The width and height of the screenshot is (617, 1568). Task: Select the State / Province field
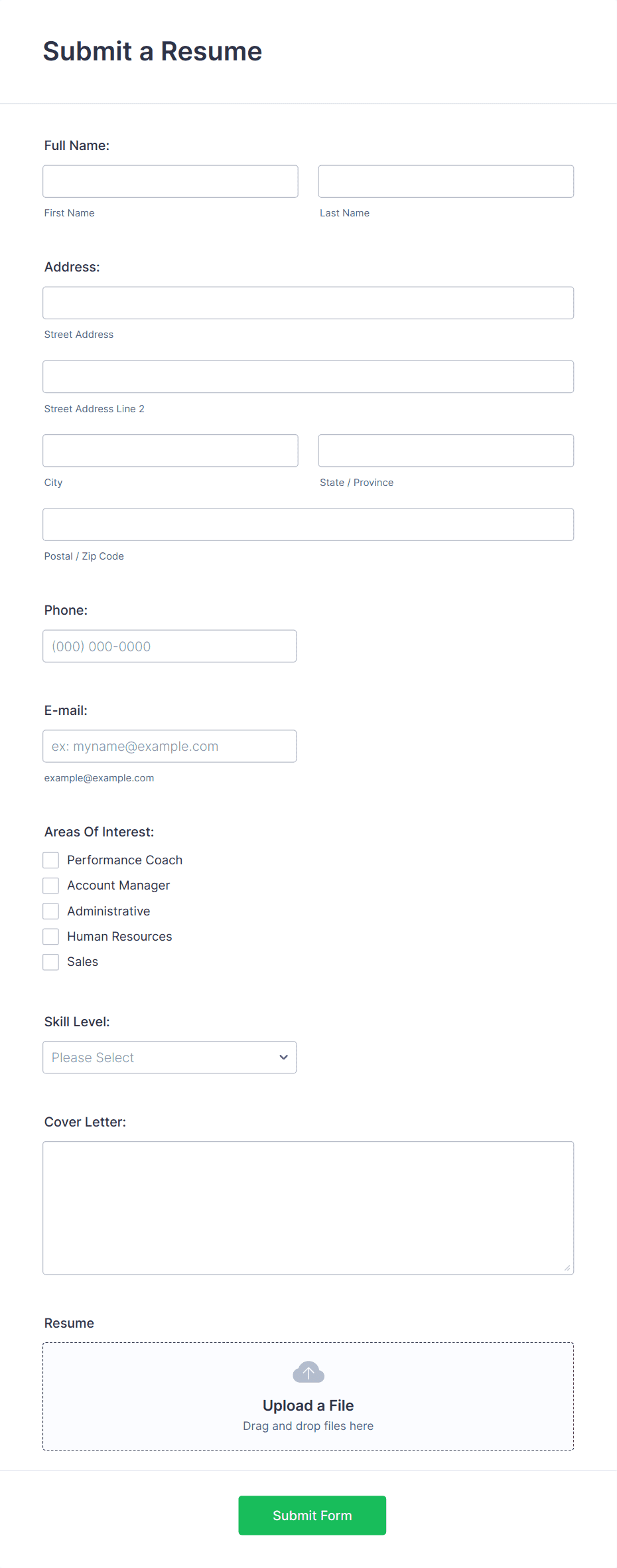pos(445,450)
